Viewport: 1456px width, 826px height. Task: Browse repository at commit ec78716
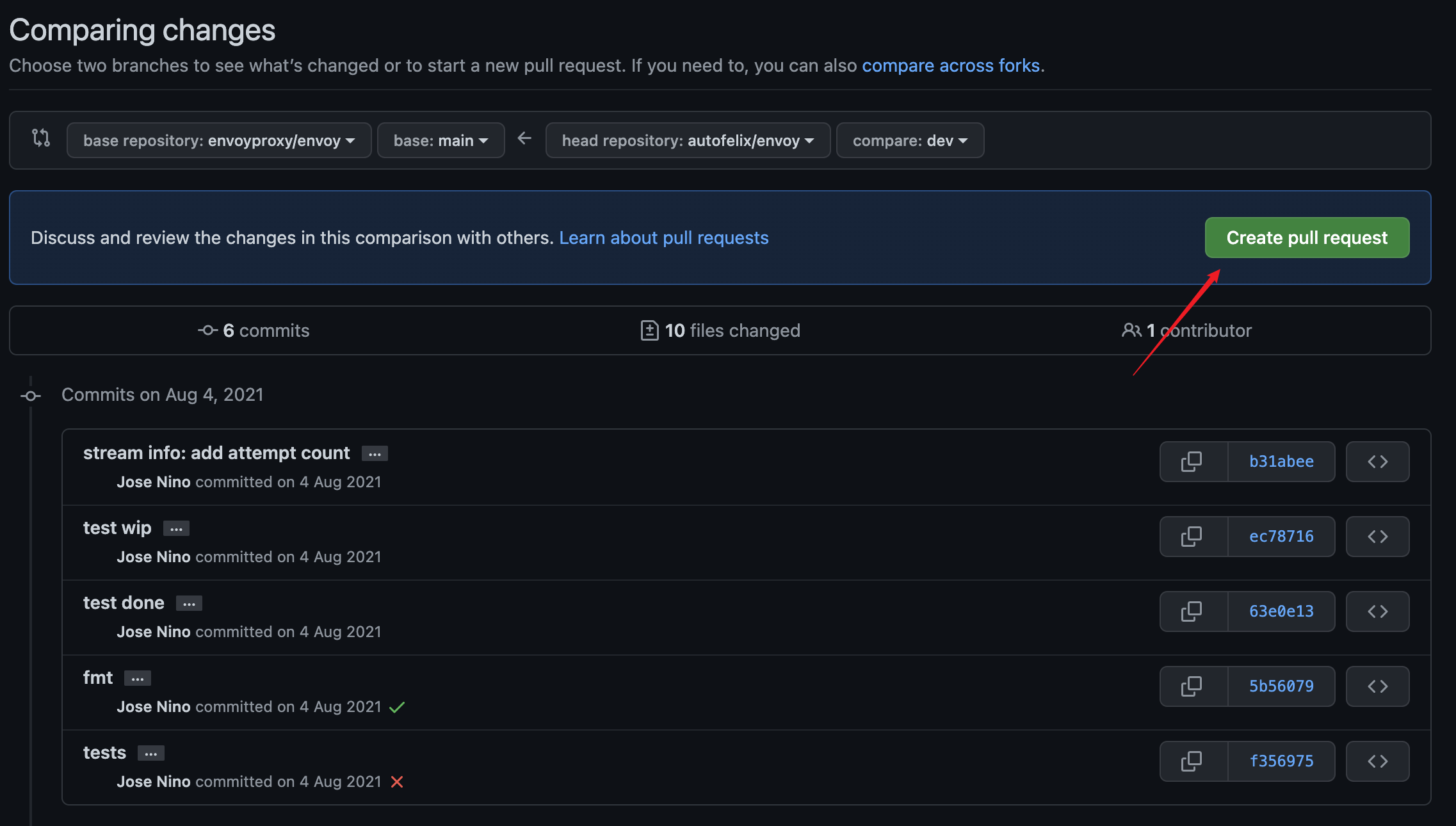coord(1377,537)
